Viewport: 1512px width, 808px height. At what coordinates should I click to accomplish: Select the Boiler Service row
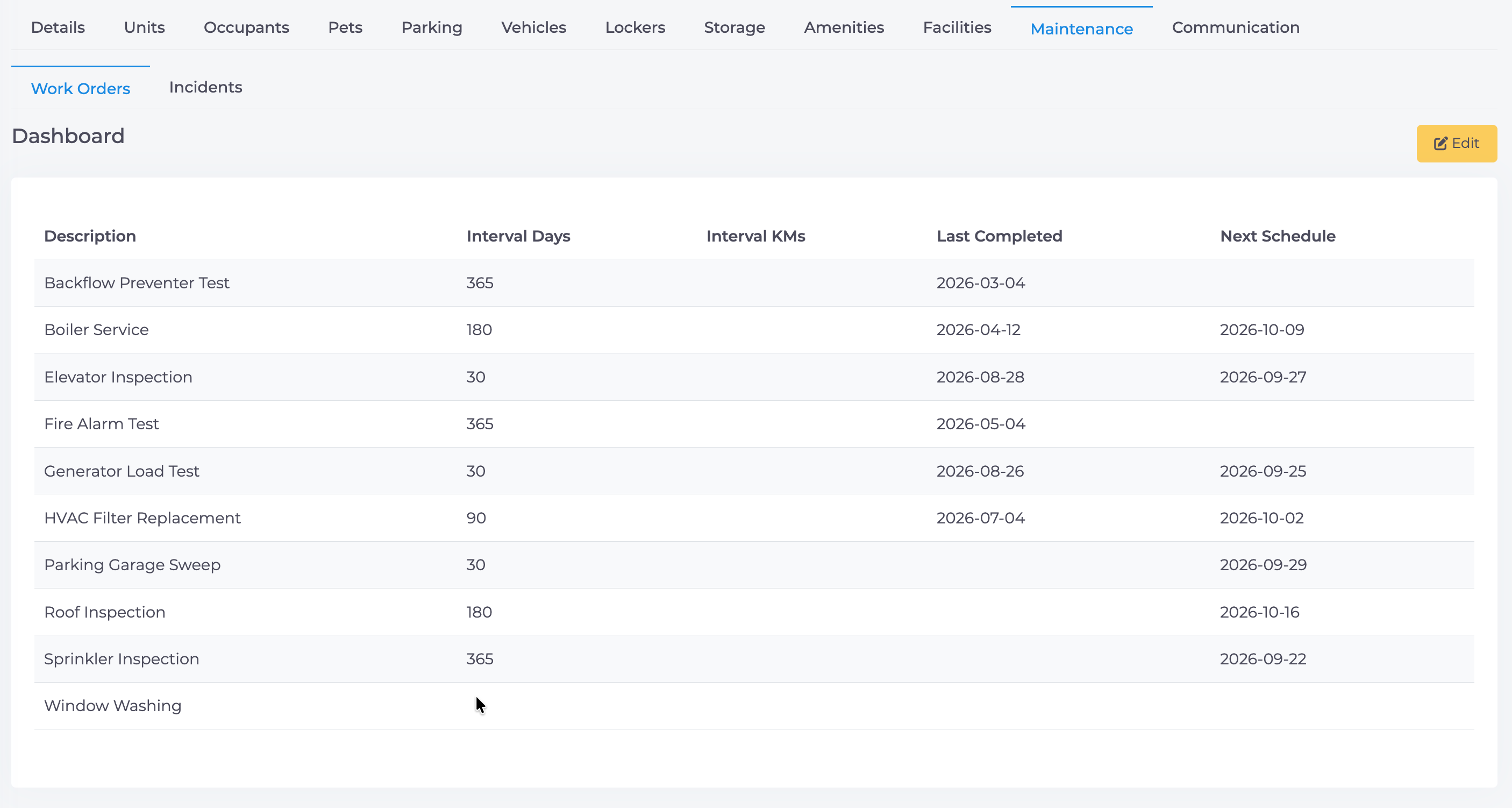tap(754, 330)
